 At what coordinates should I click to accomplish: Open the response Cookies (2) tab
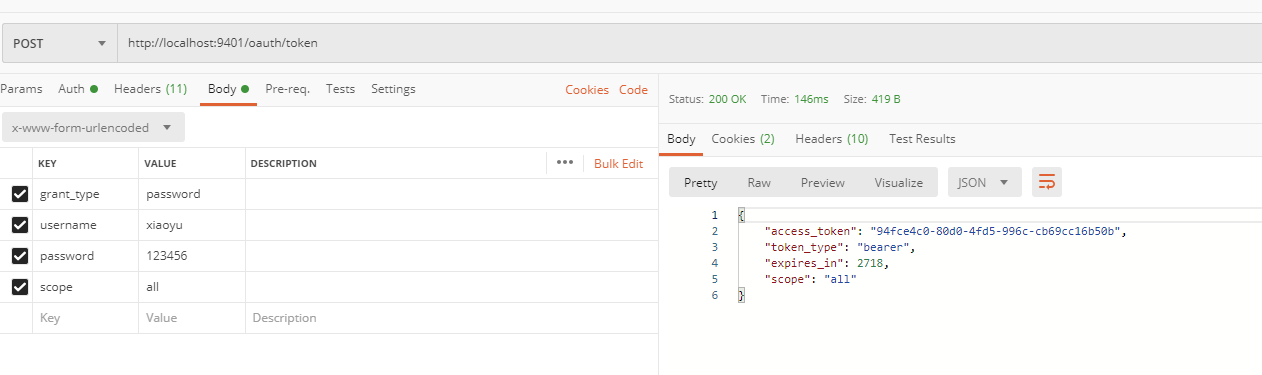click(x=743, y=139)
